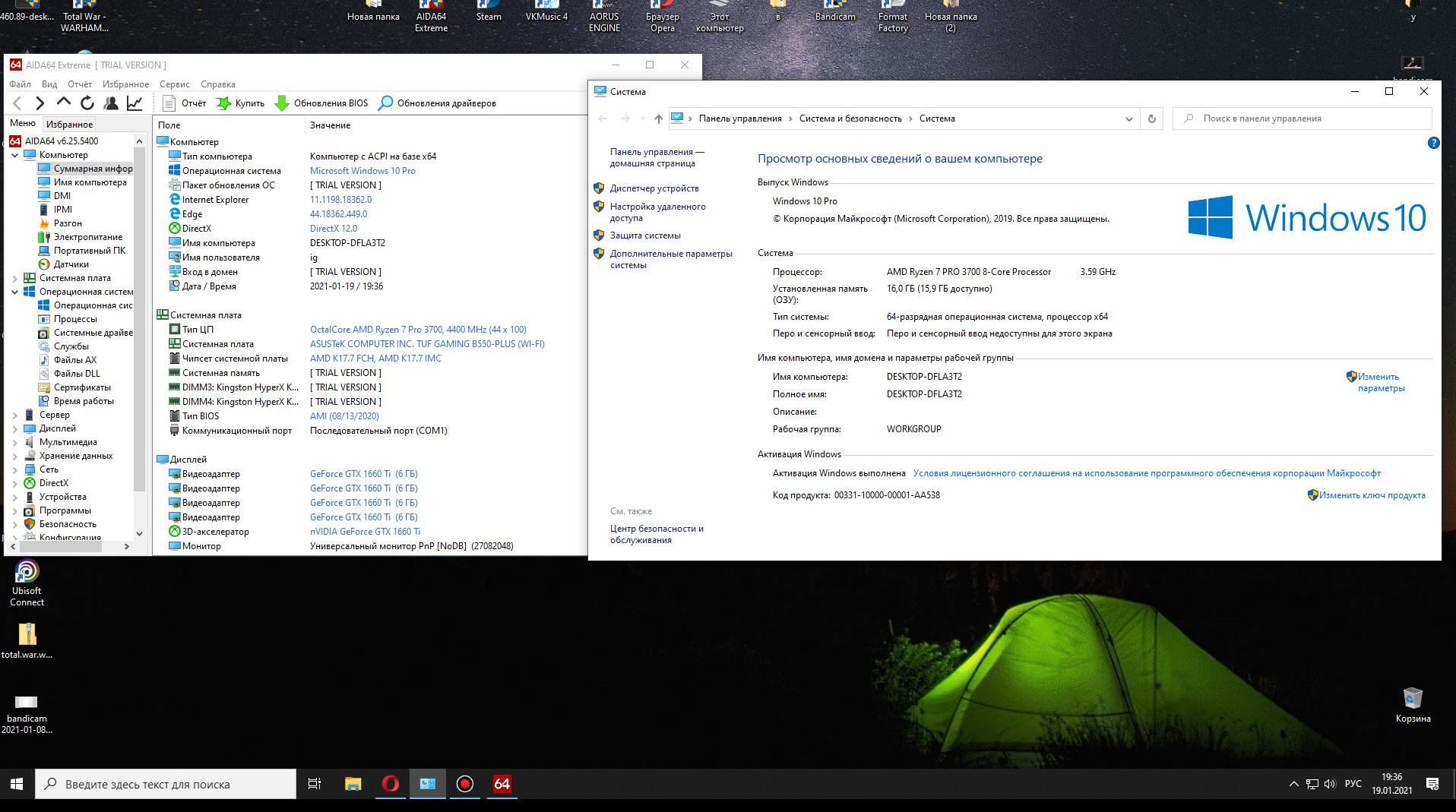Click the navigate up arrow in AIDA64
The width and height of the screenshot is (1456, 812).
point(64,103)
